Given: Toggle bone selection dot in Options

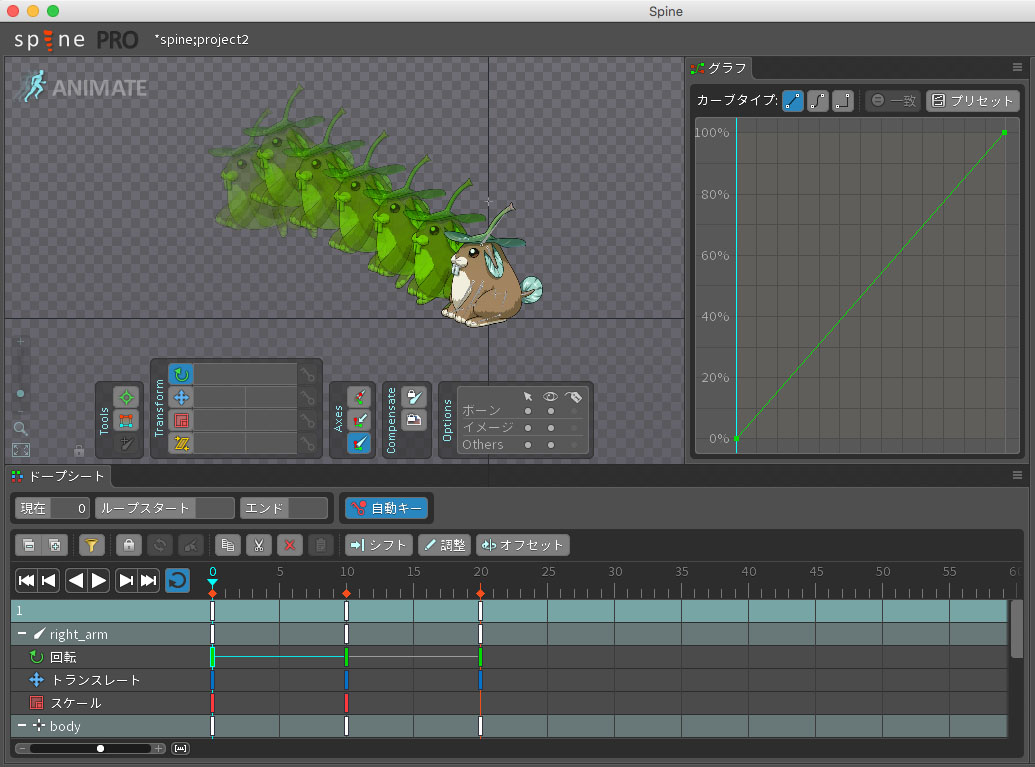Looking at the screenshot, I should click(528, 411).
